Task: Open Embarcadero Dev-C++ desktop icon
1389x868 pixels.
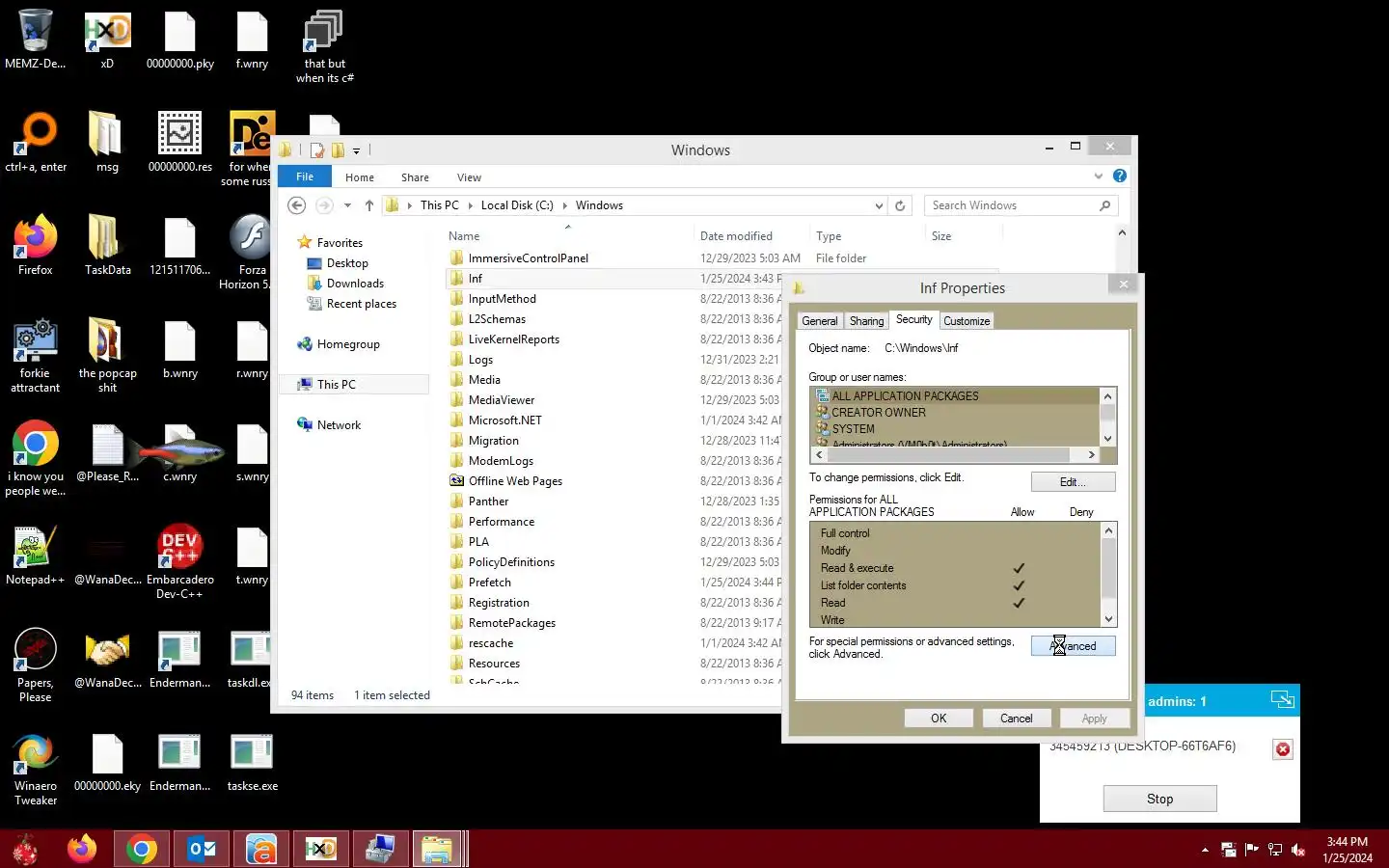Action: pyautogui.click(x=179, y=562)
